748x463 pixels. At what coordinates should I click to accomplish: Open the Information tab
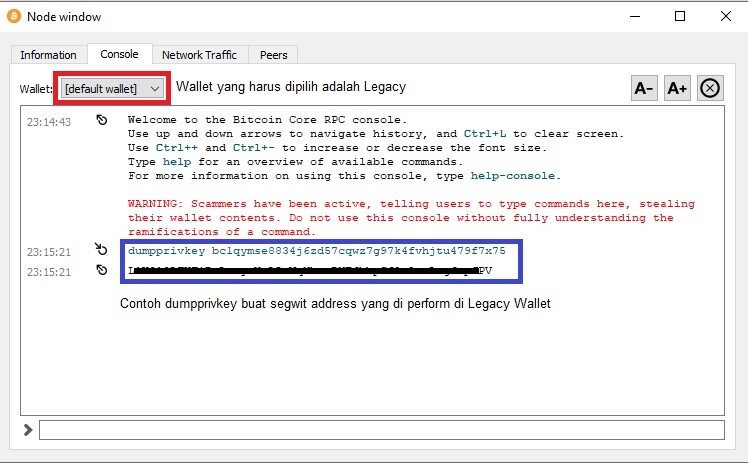pos(48,55)
